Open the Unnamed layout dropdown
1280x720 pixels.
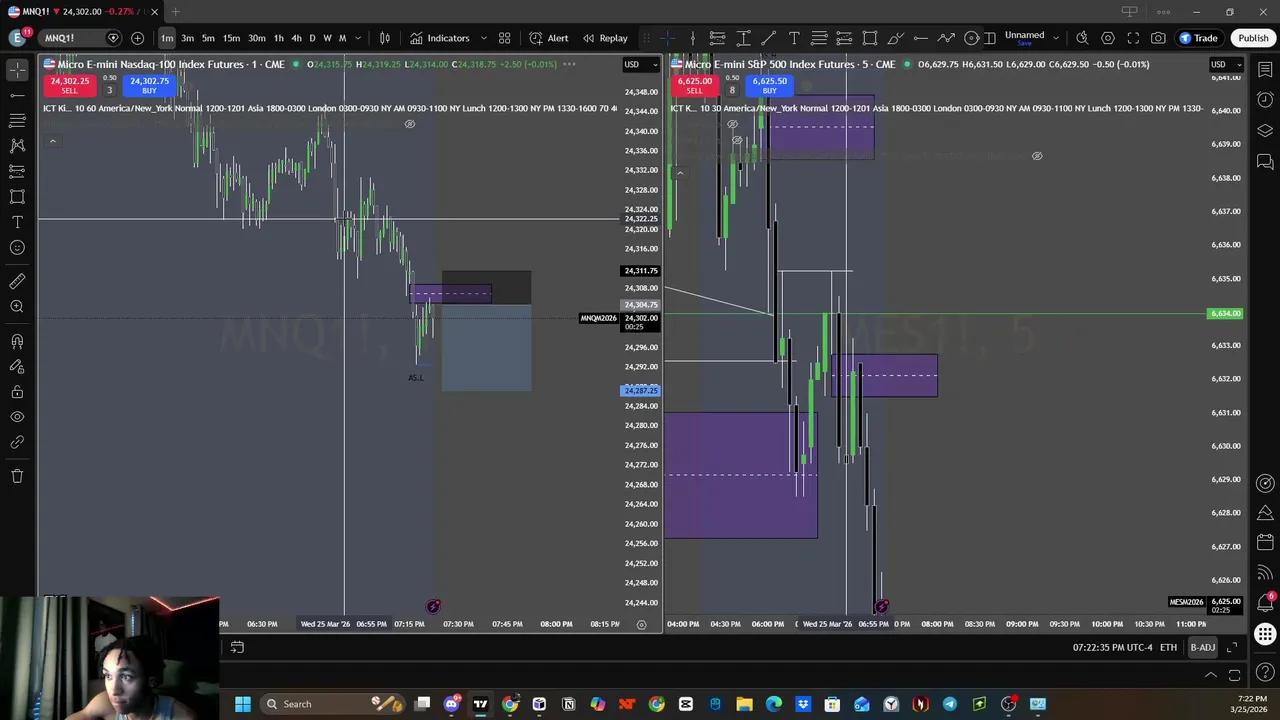[1057, 38]
